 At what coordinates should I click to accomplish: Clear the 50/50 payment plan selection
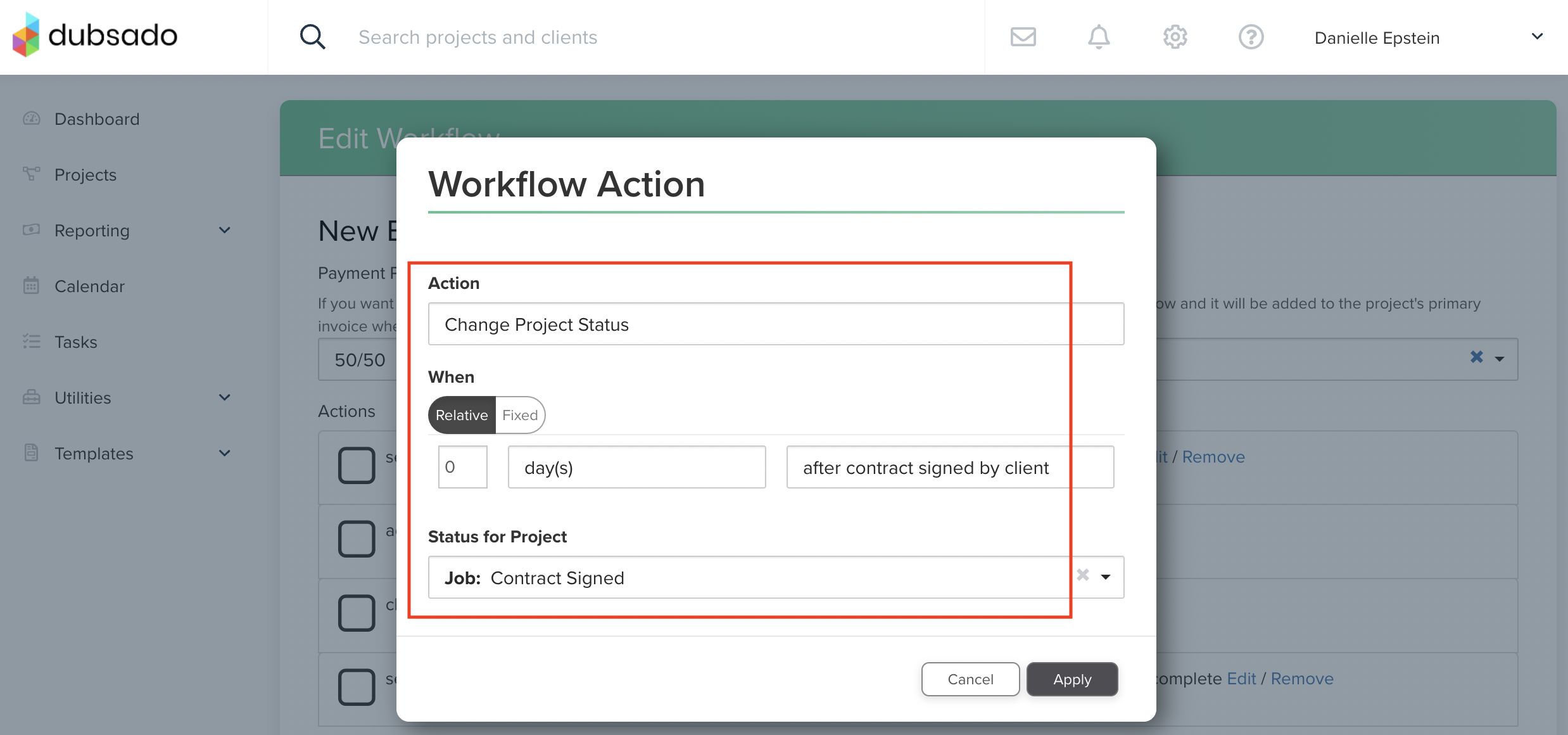1476,357
